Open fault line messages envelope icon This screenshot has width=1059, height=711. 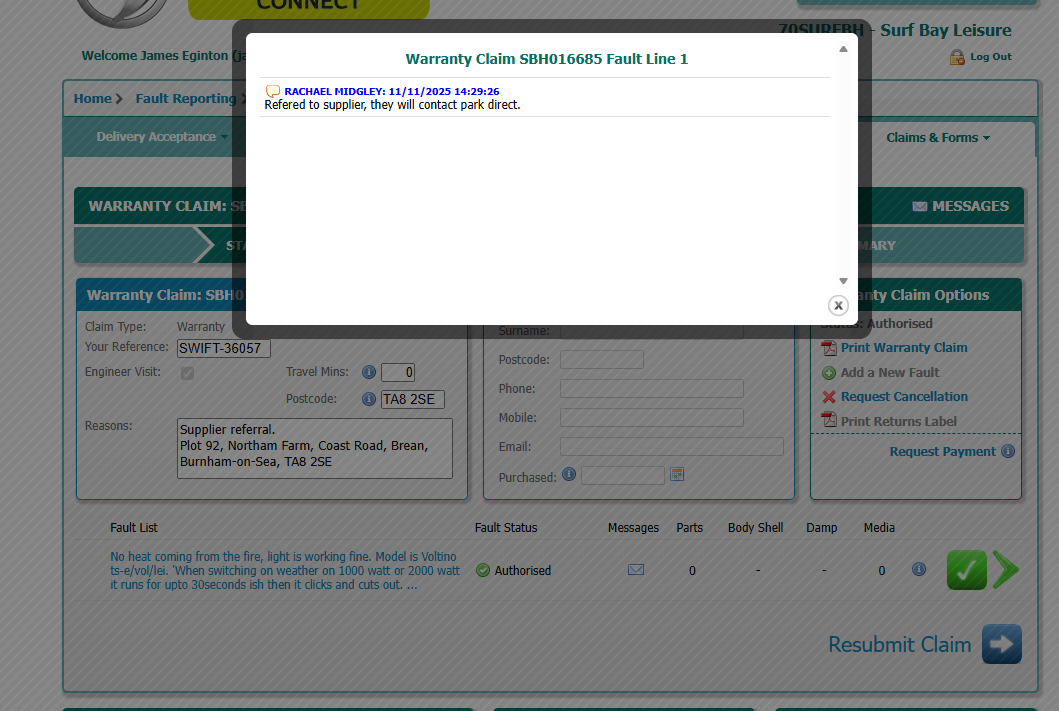[636, 570]
